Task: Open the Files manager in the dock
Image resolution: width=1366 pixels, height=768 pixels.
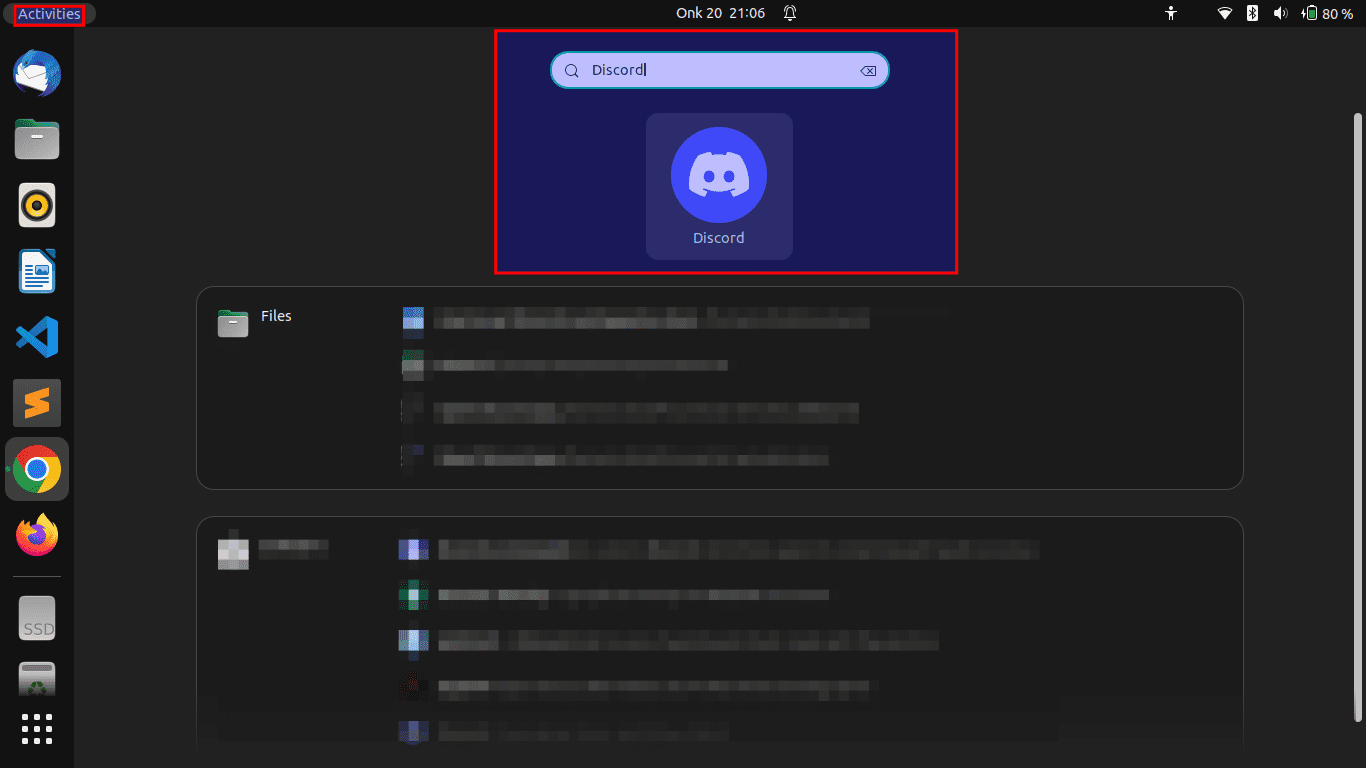Action: click(x=37, y=140)
